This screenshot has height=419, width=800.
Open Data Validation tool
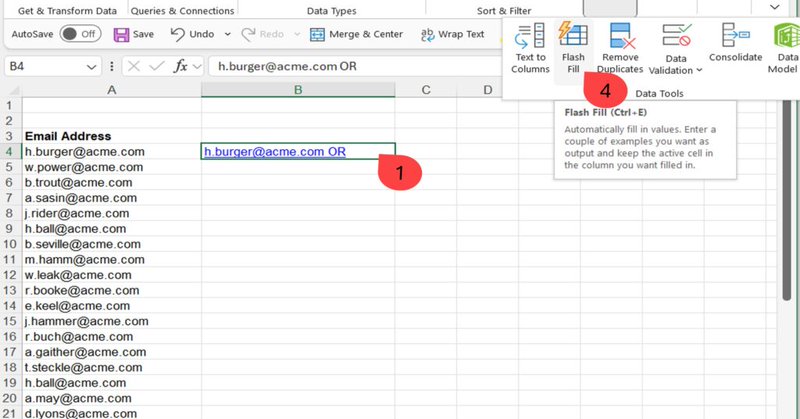click(x=676, y=50)
